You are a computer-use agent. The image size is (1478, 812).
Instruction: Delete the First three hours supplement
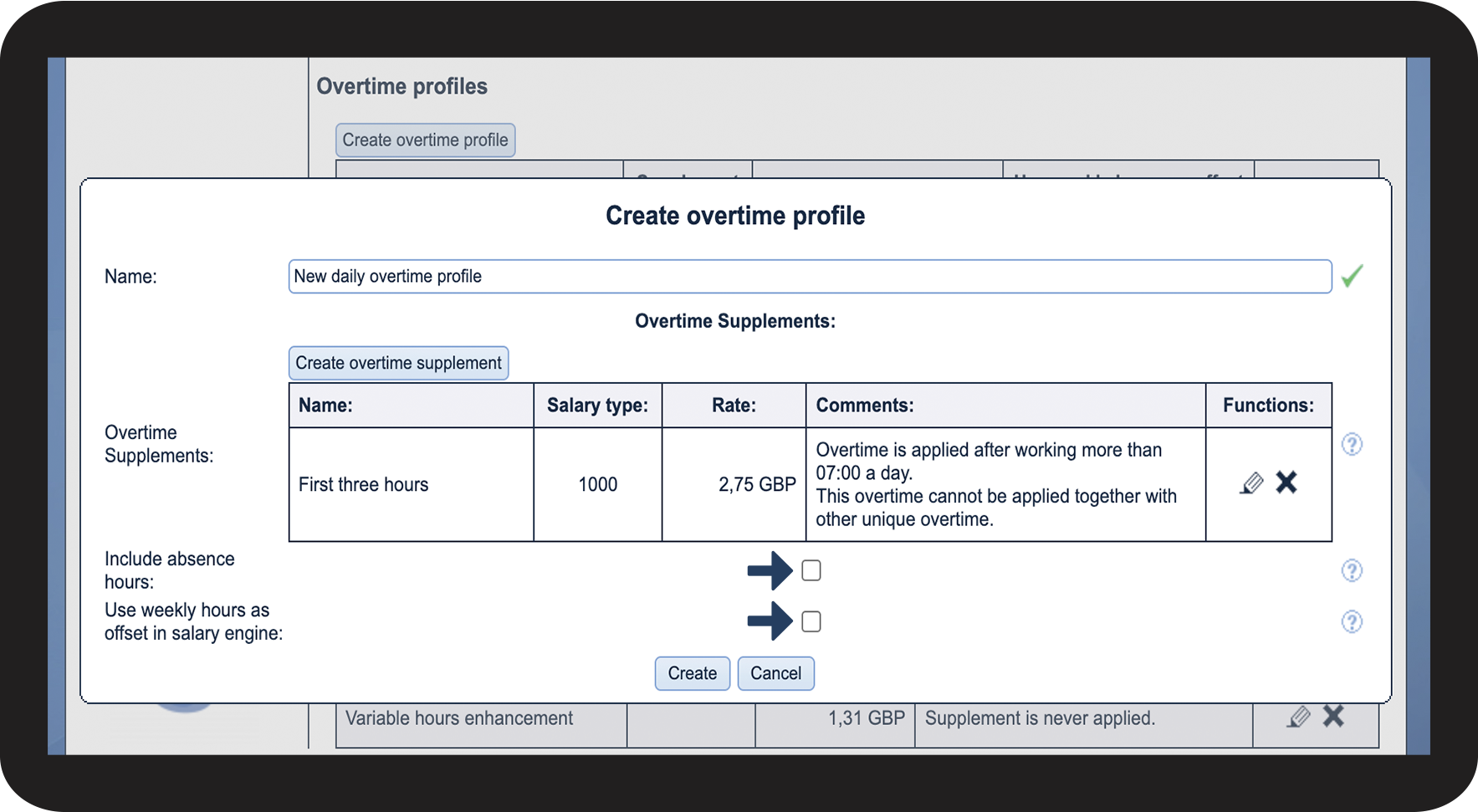click(1286, 483)
